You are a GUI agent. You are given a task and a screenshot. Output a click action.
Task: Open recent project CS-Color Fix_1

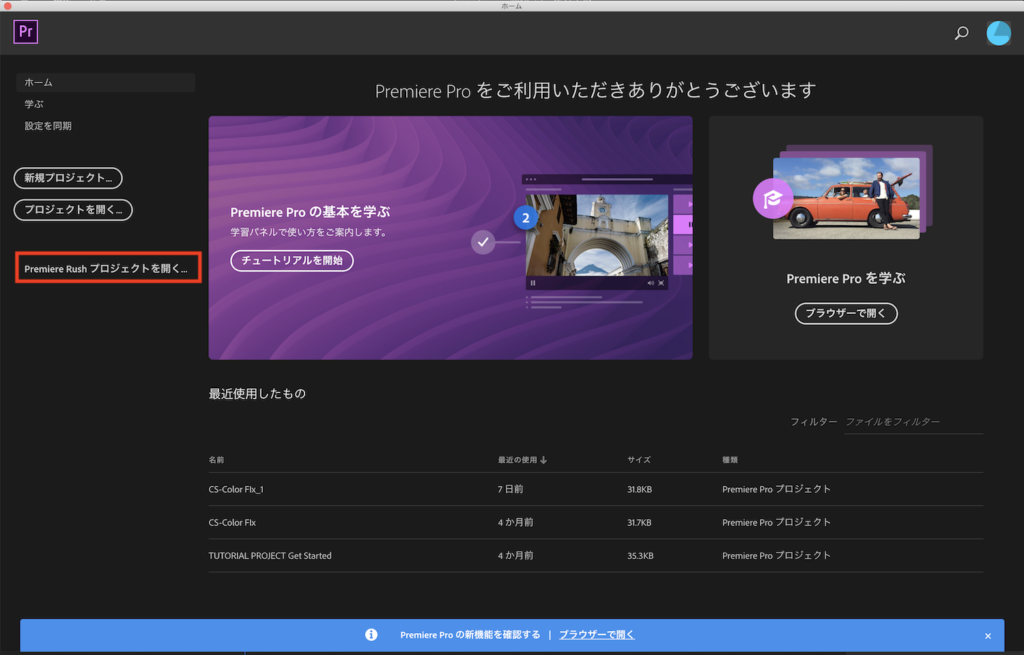pyautogui.click(x=236, y=489)
